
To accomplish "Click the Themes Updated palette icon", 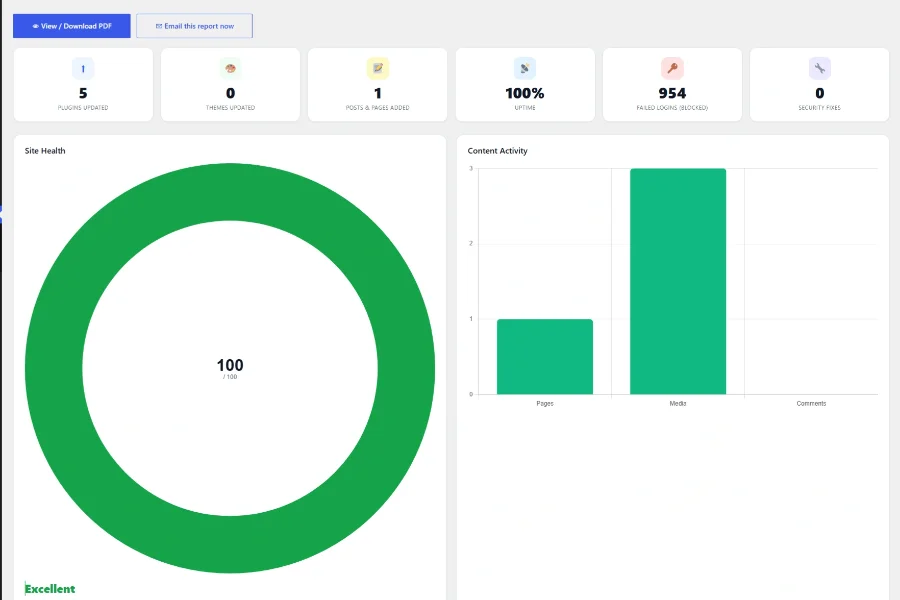I will point(230,69).
